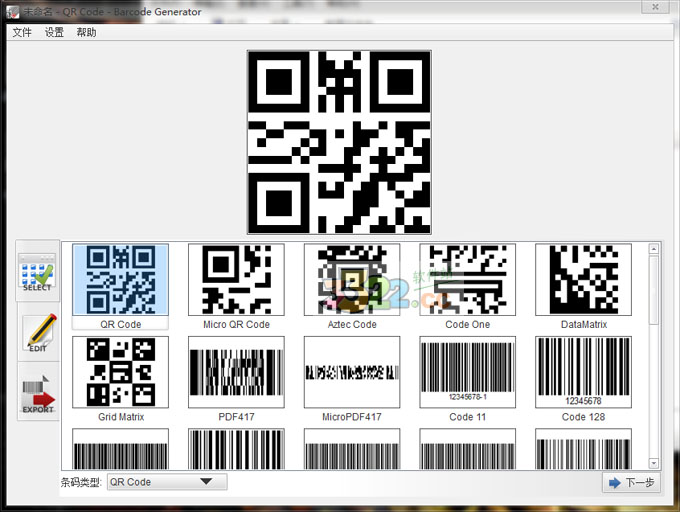Choose the DataMatrix thumbnail
Viewport: 680px width, 512px height.
tap(583, 279)
